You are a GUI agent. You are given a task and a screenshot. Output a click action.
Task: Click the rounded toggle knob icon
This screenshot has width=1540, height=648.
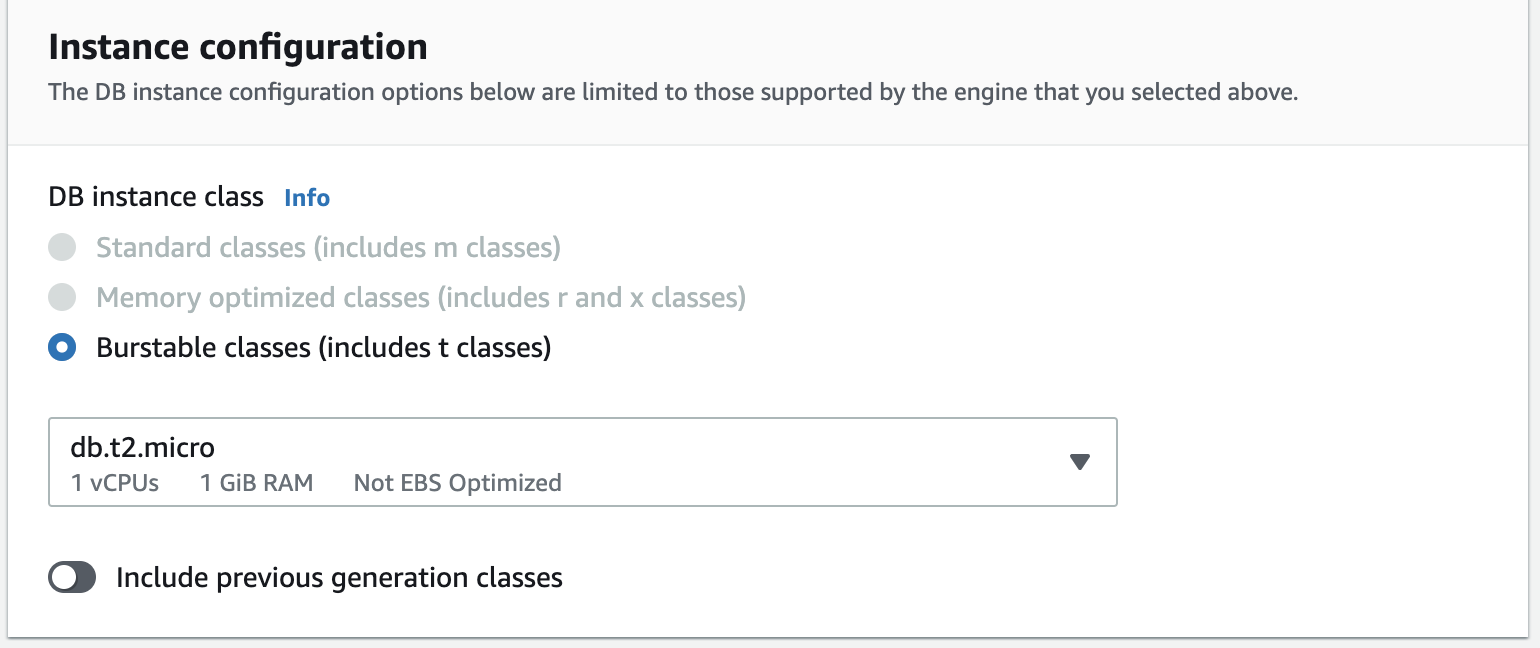coord(63,577)
